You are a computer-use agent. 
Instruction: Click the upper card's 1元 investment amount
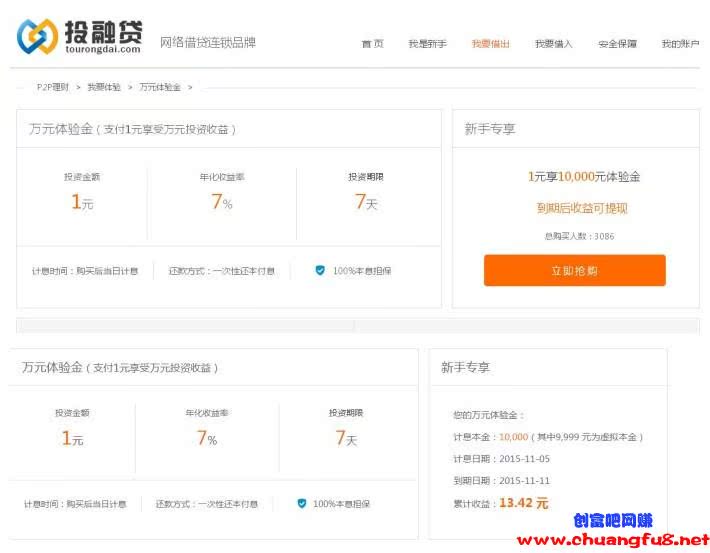coord(82,202)
